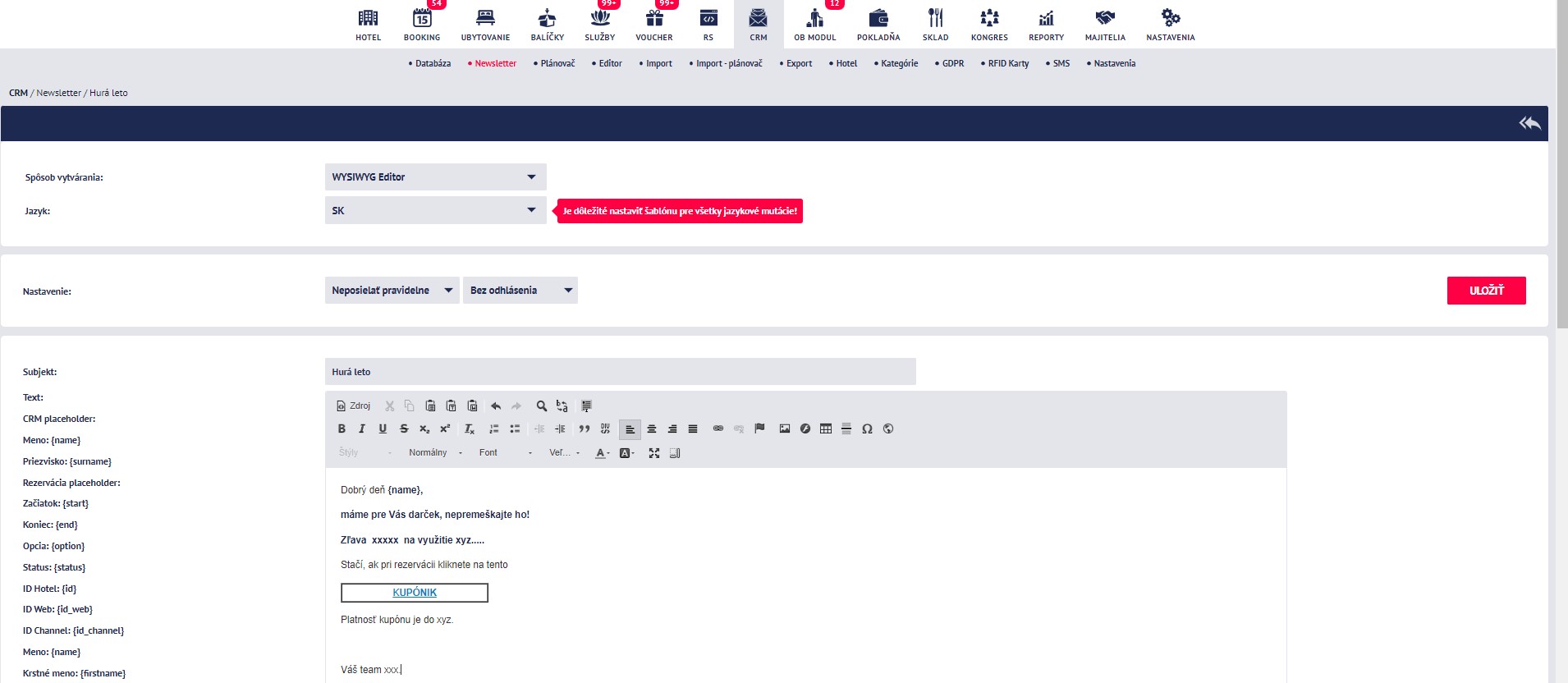Open the Bez odhlásenia dropdown
The image size is (1568, 683).
tap(520, 291)
